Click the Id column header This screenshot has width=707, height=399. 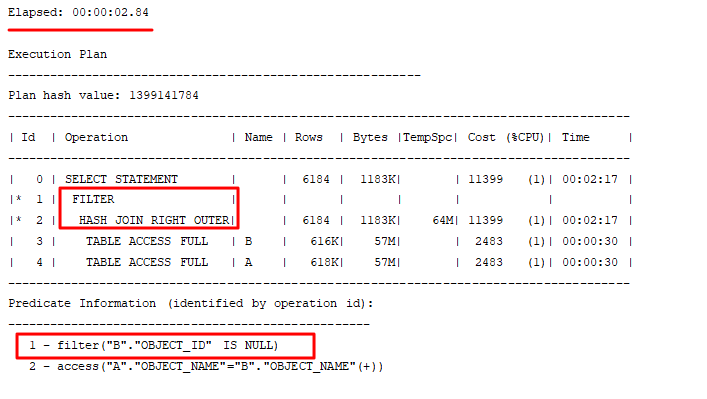pyautogui.click(x=28, y=137)
